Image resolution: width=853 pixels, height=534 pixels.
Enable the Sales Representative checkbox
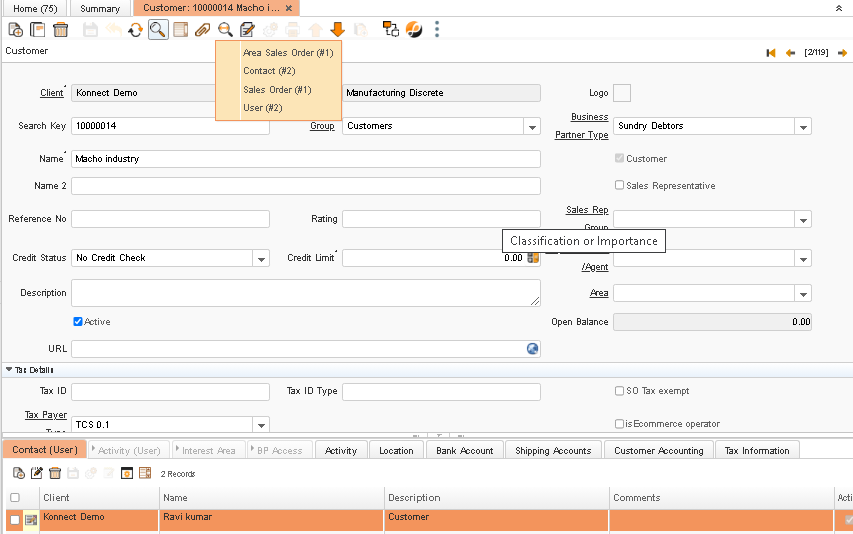(619, 185)
